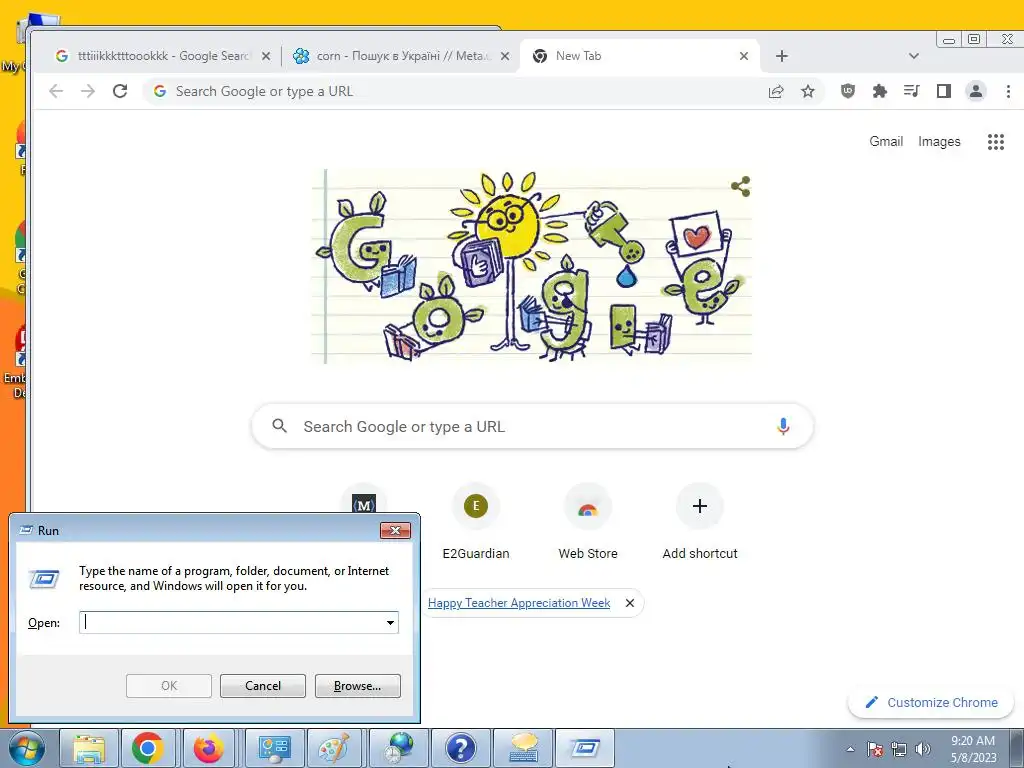The image size is (1024, 768).
Task: Share this page from the address bar
Action: point(776,91)
